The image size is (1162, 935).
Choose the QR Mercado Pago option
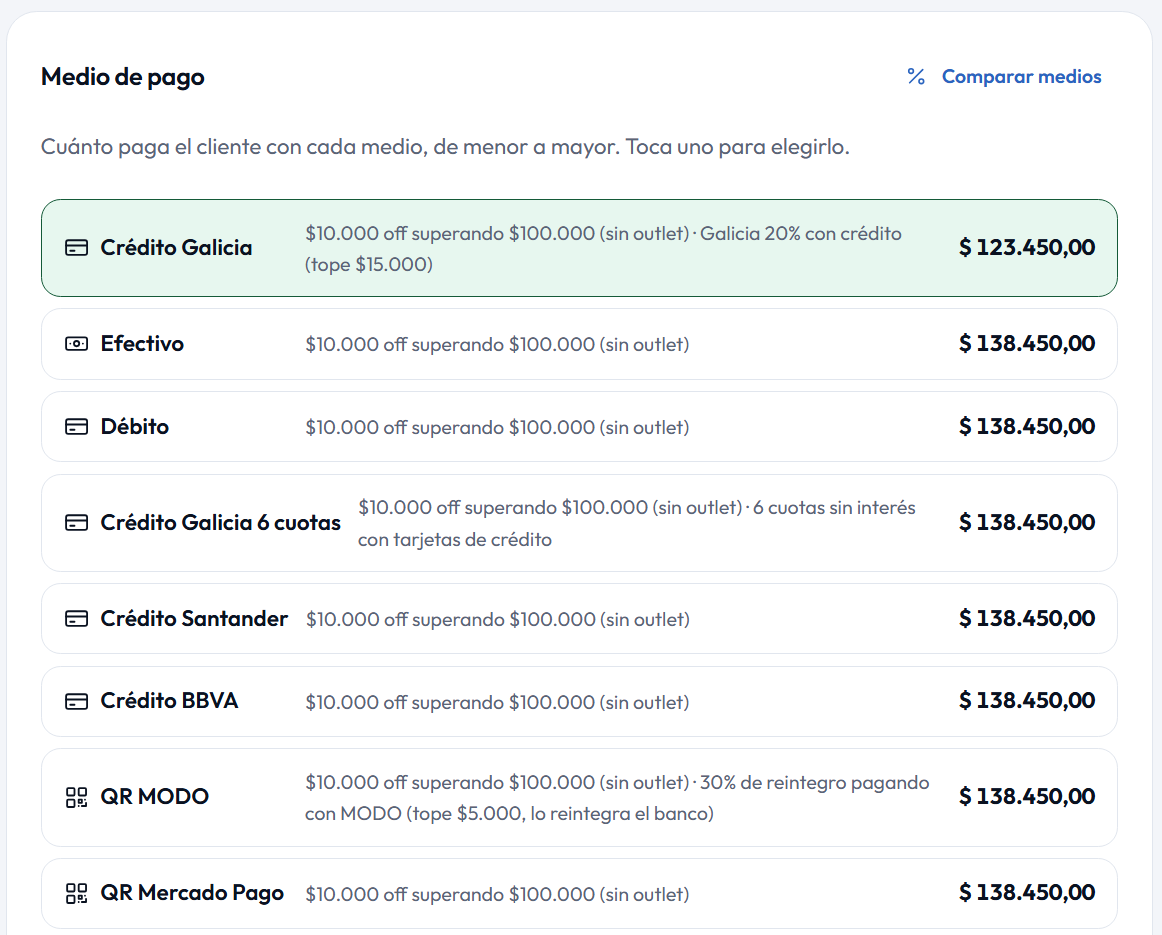click(x=579, y=894)
